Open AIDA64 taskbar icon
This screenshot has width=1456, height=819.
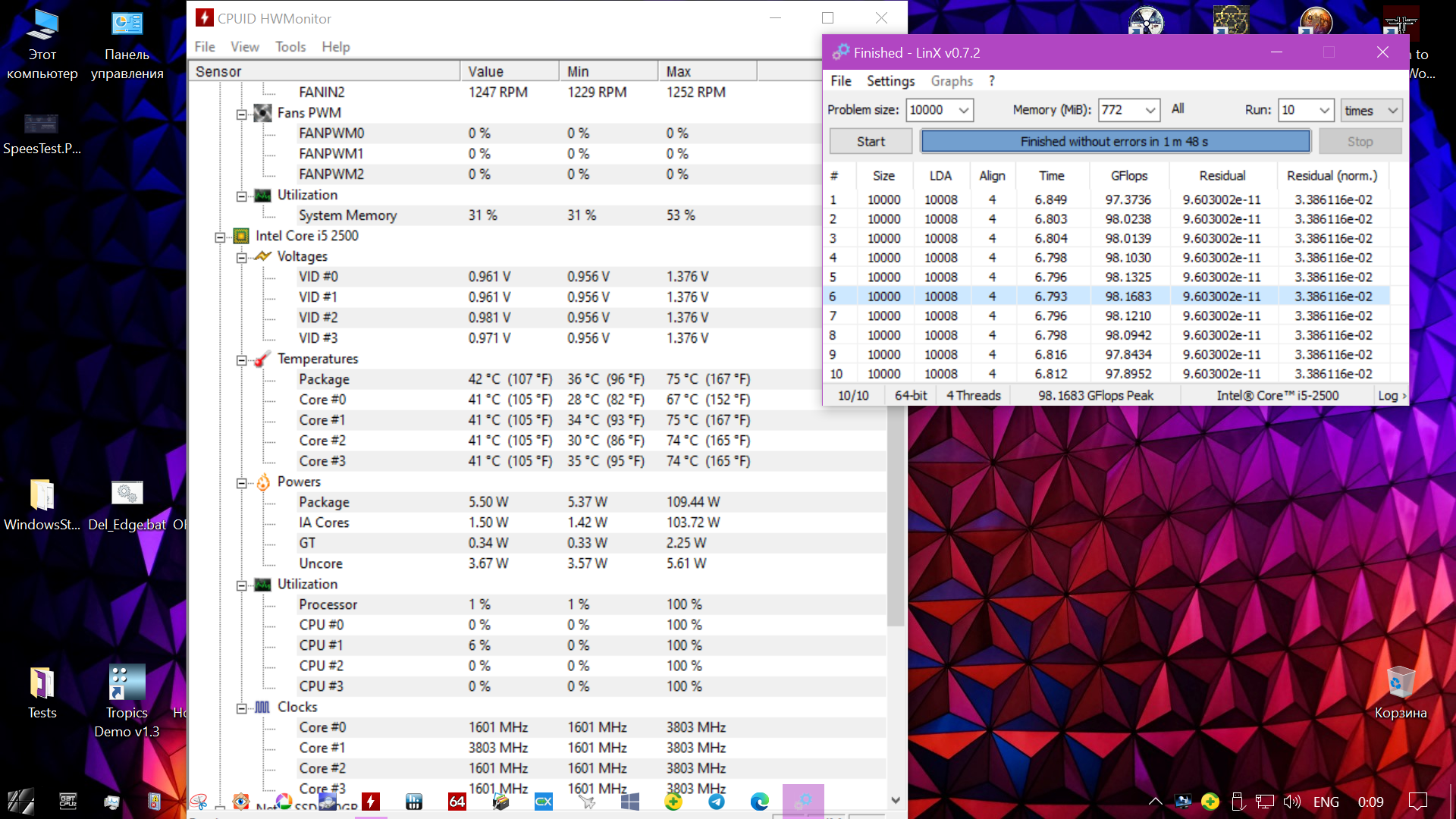(457, 802)
